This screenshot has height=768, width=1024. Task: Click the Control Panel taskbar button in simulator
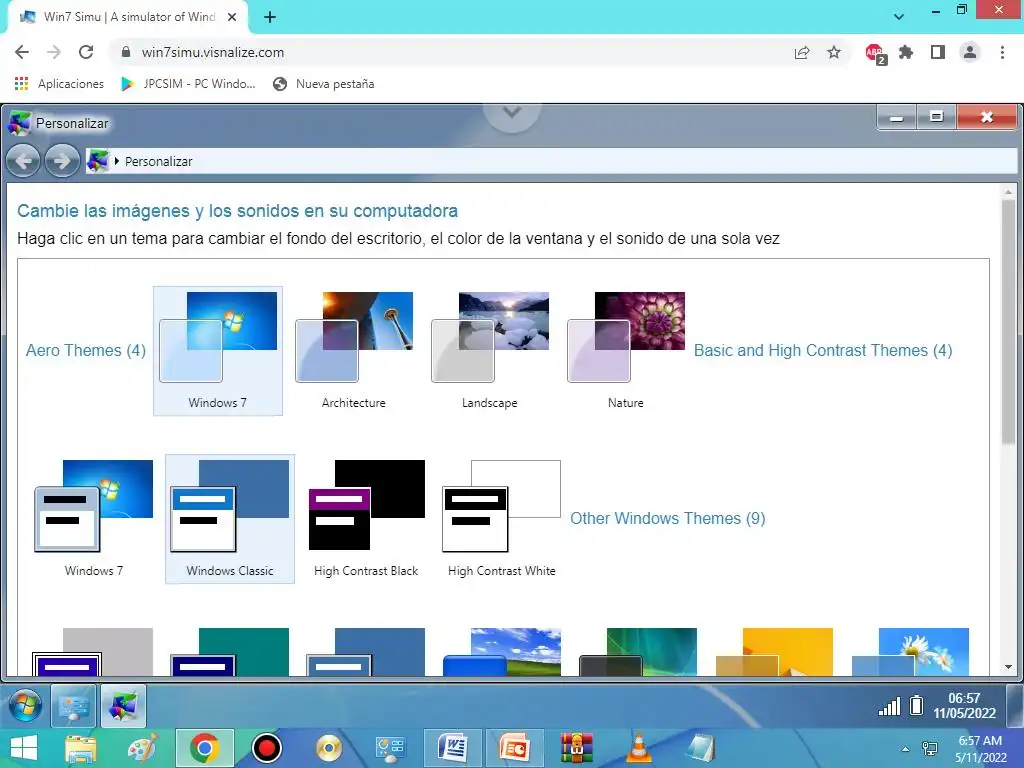point(73,706)
